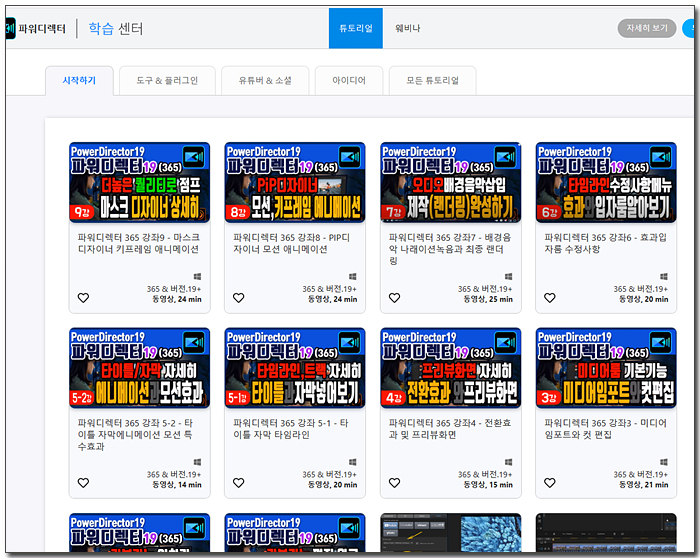The width and height of the screenshot is (700, 558).
Task: Select the 튜토리얼 top tab
Action: coord(356,28)
